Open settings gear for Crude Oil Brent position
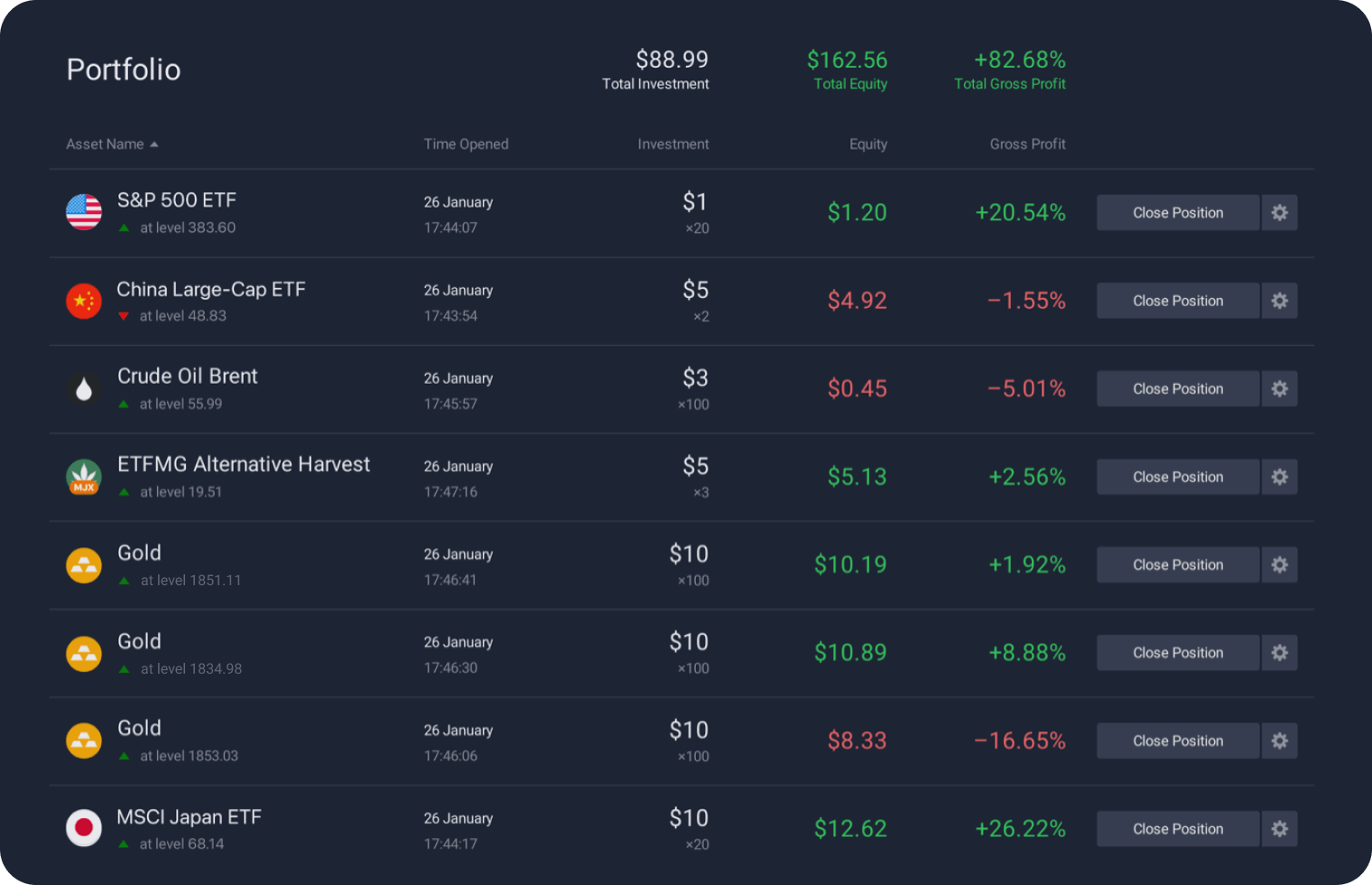 click(x=1279, y=388)
